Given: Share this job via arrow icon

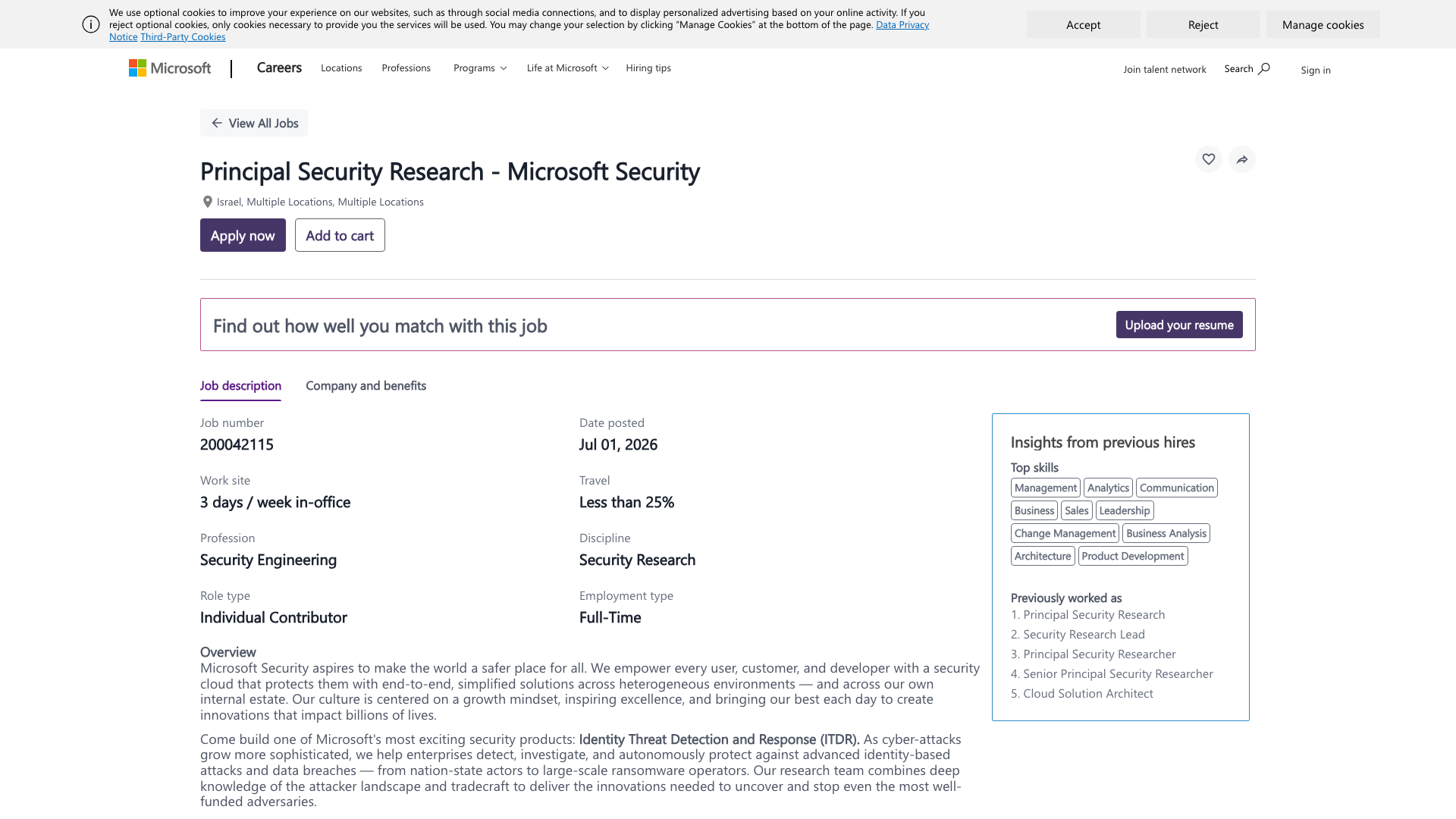Looking at the screenshot, I should [x=1242, y=159].
